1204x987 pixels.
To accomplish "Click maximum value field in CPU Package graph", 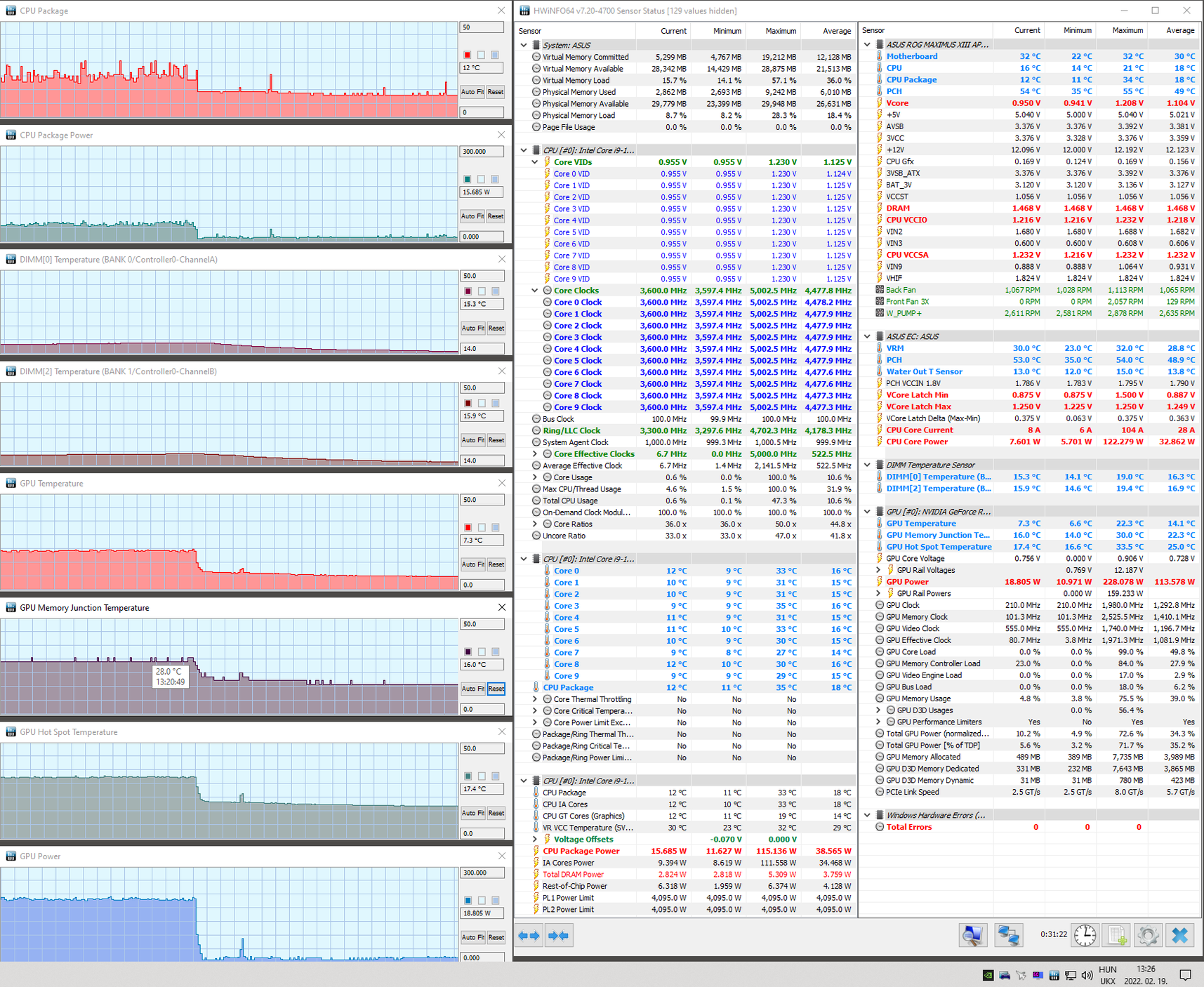I will (482, 27).
